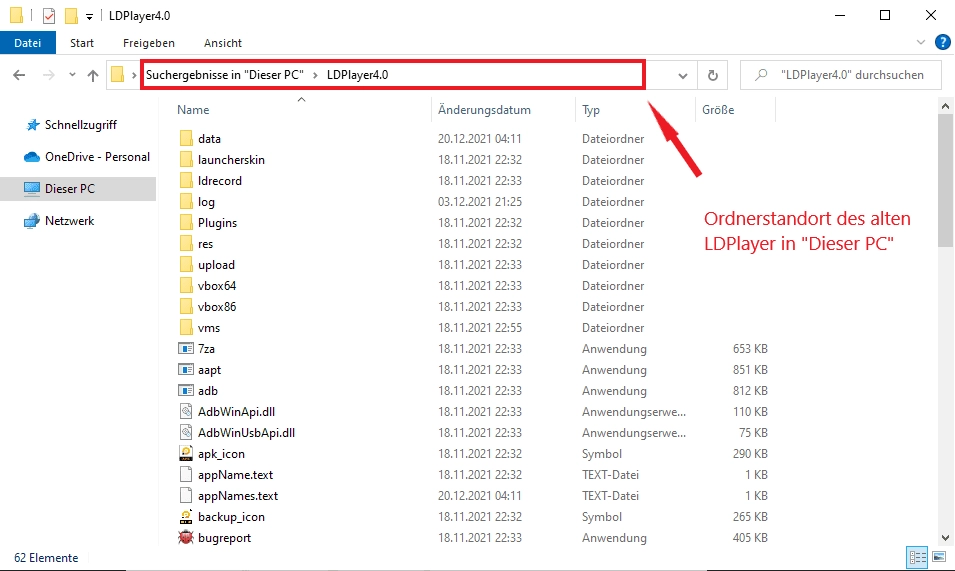Select the res folder icon

186,243
